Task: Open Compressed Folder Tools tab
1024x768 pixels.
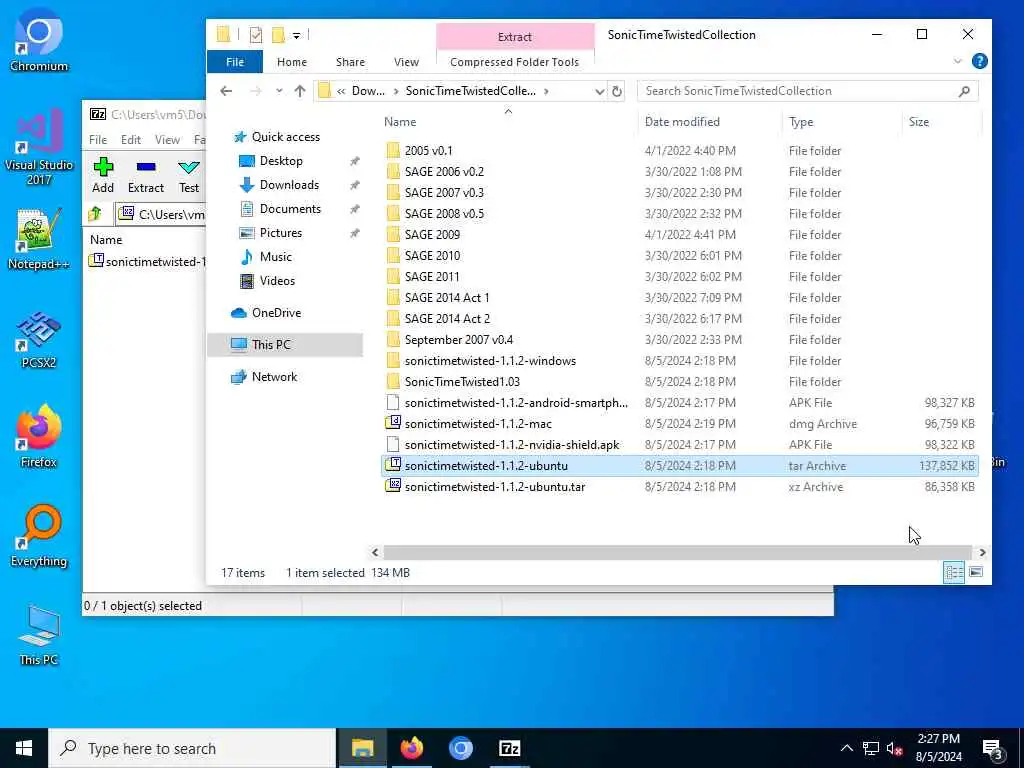Action: [x=514, y=62]
